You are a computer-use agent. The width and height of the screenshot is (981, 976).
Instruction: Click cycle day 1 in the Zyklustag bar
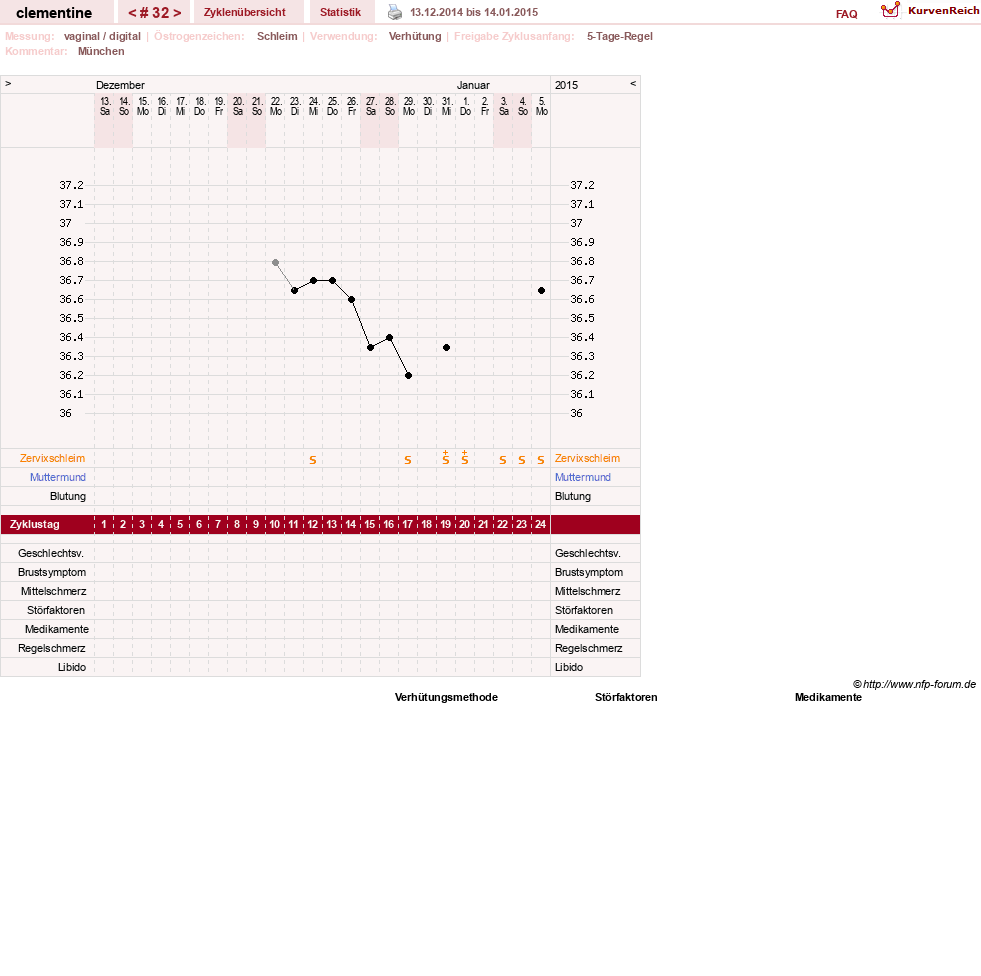[104, 524]
